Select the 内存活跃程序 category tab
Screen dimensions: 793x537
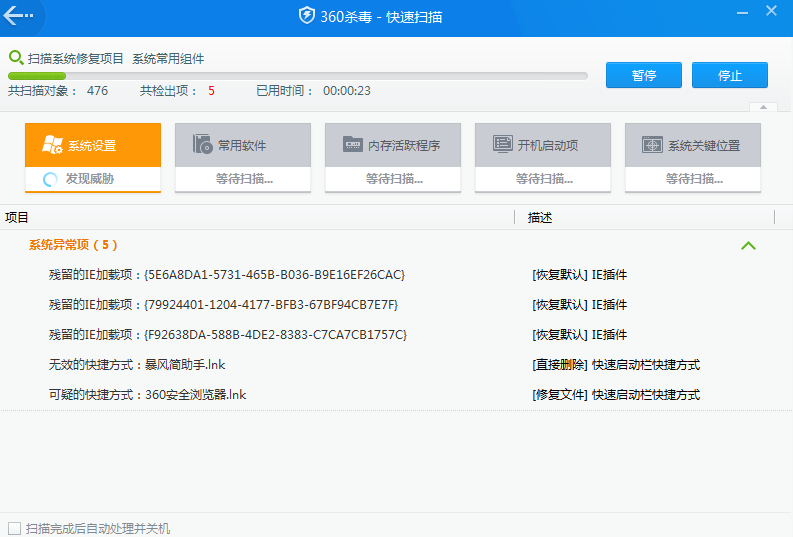point(393,158)
